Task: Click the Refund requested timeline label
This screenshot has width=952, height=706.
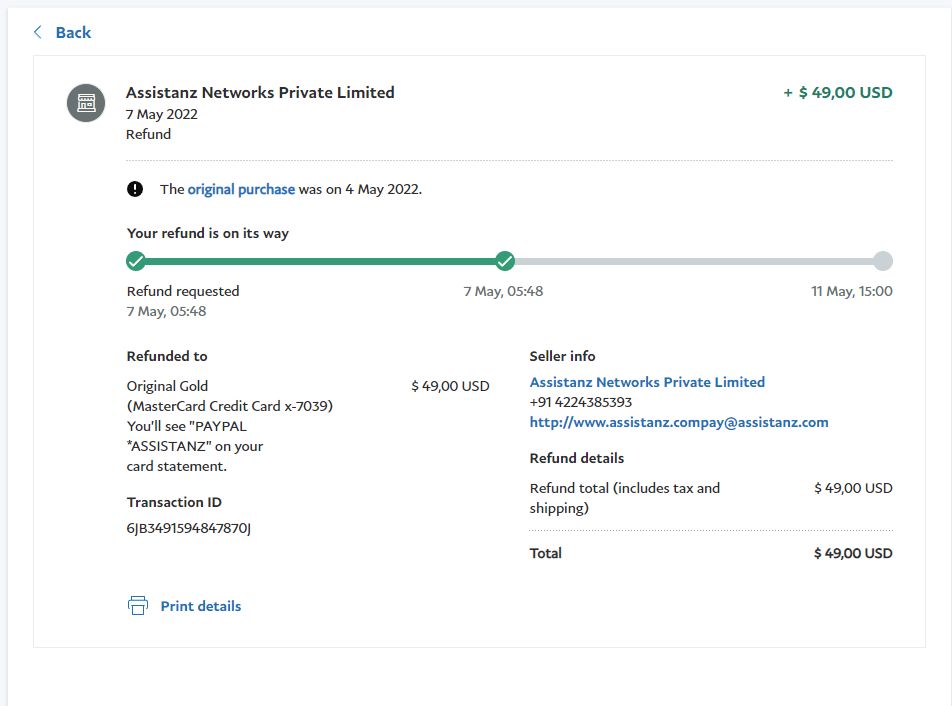Action: click(x=183, y=291)
